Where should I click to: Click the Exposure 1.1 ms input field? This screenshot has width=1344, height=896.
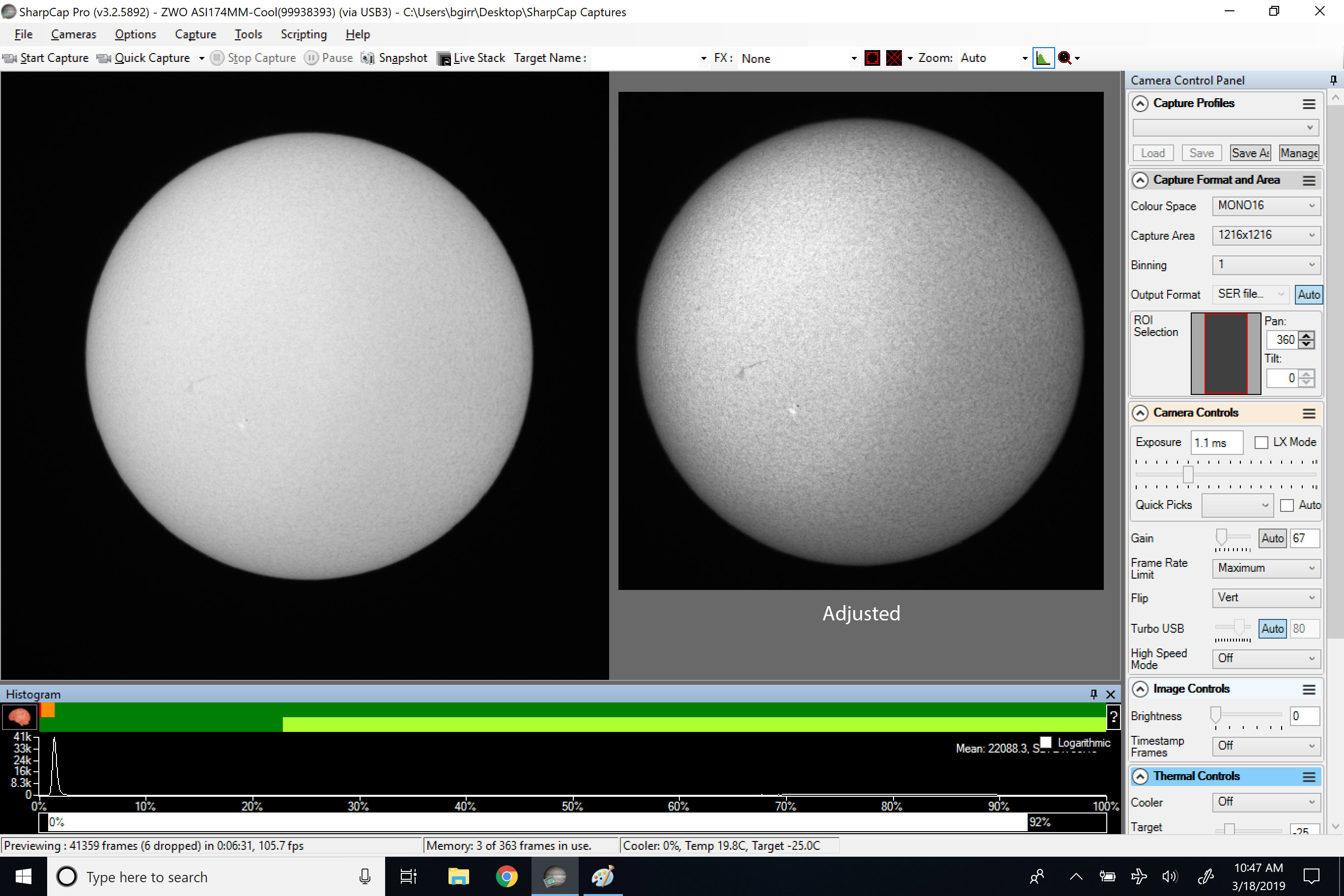tap(1217, 443)
